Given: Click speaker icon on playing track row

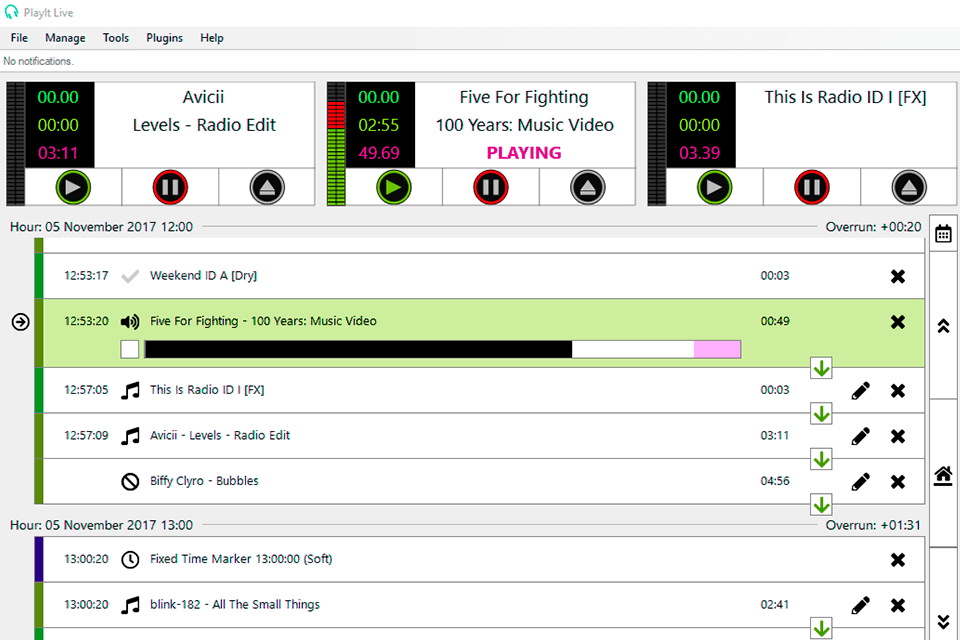Looking at the screenshot, I should pos(130,322).
